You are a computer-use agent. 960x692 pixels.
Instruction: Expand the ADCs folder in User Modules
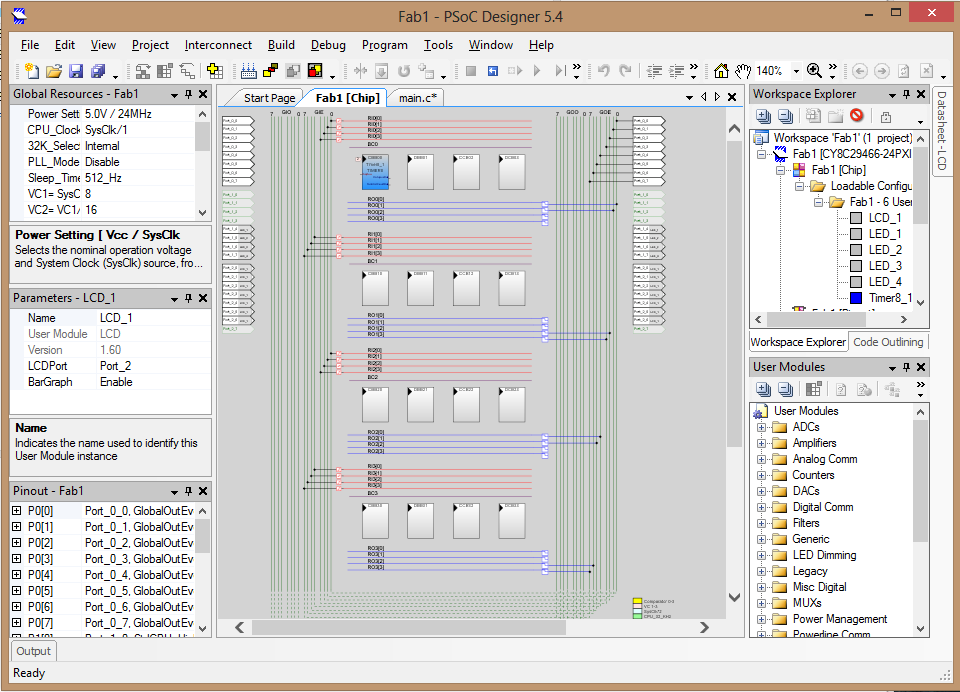[762, 428]
